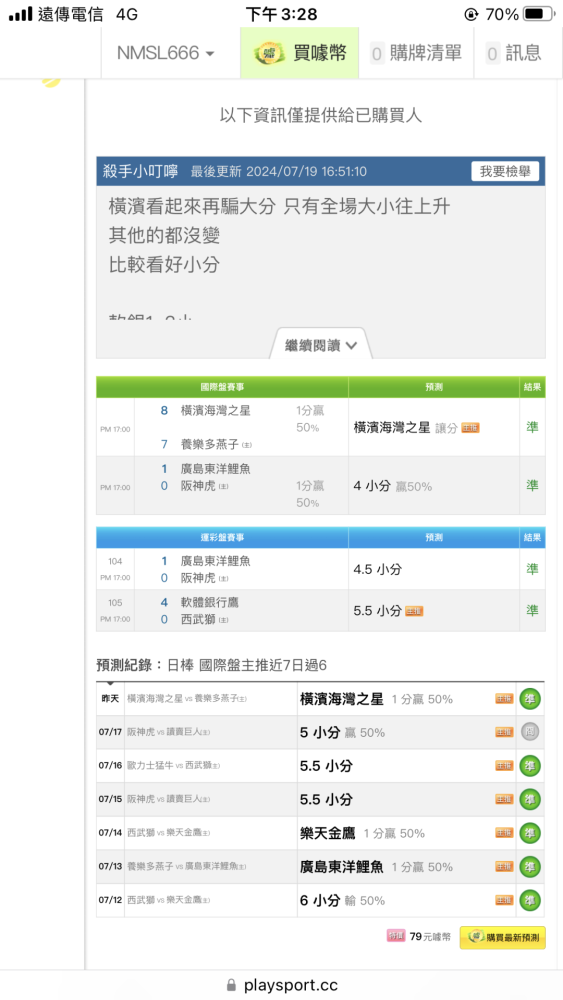Click 主推 badge in 07/16 record row
This screenshot has height=1000, width=563.
click(x=504, y=766)
